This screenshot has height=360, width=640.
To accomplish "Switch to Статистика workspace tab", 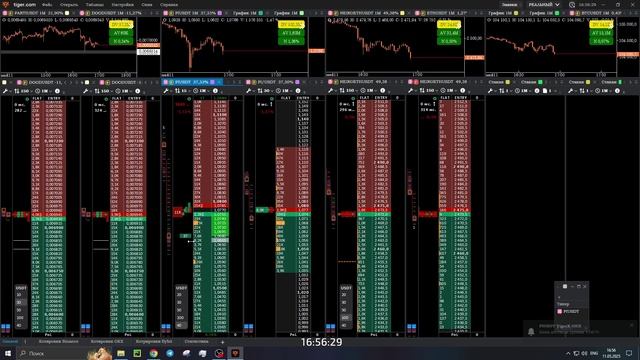I will point(196,341).
